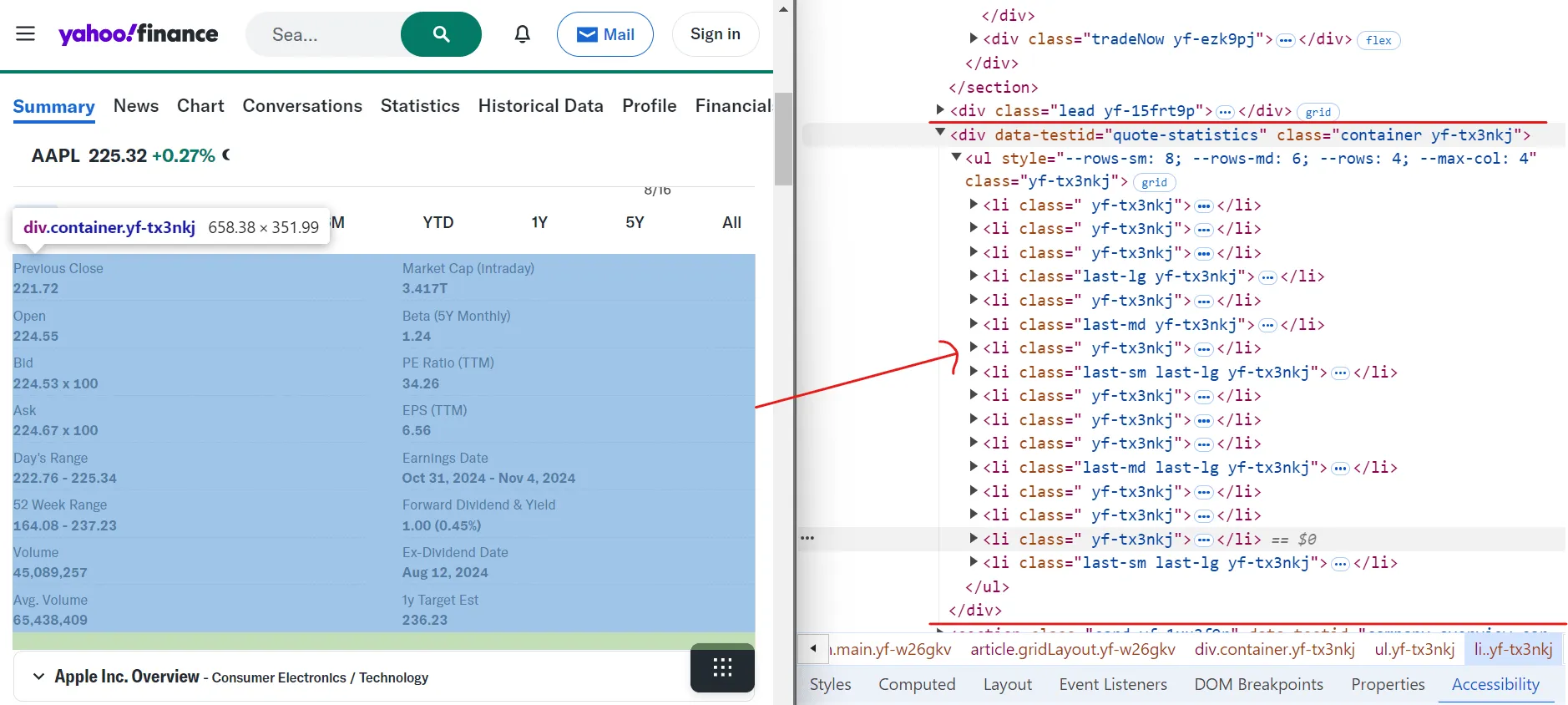Image resolution: width=1568 pixels, height=705 pixels.
Task: Open Yahoo Mail button
Action: 605,34
